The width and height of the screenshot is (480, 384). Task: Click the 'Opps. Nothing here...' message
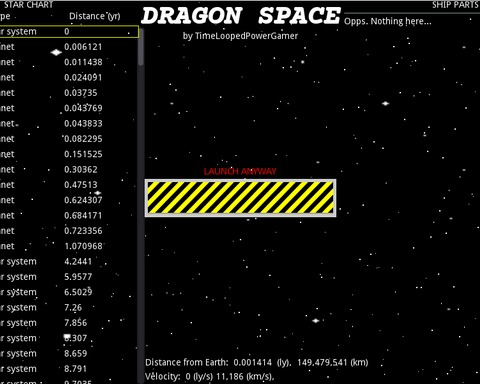click(x=388, y=22)
